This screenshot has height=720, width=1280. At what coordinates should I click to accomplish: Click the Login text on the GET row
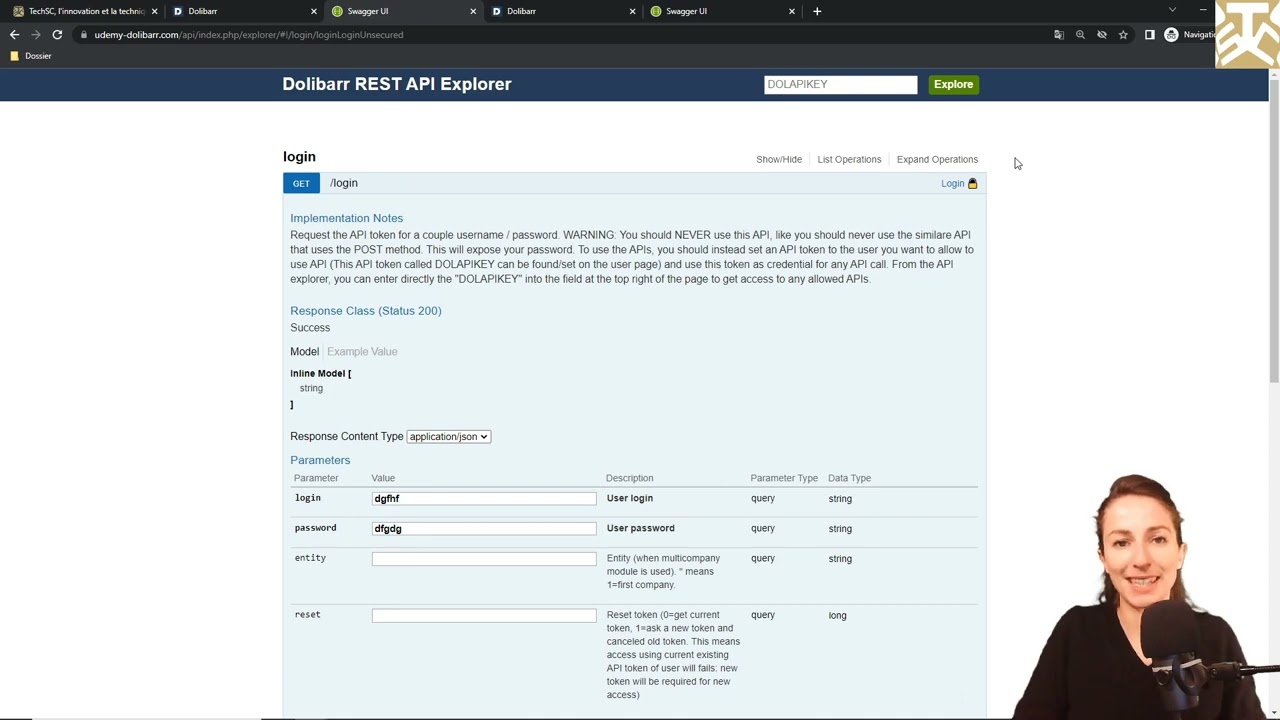pyautogui.click(x=952, y=183)
